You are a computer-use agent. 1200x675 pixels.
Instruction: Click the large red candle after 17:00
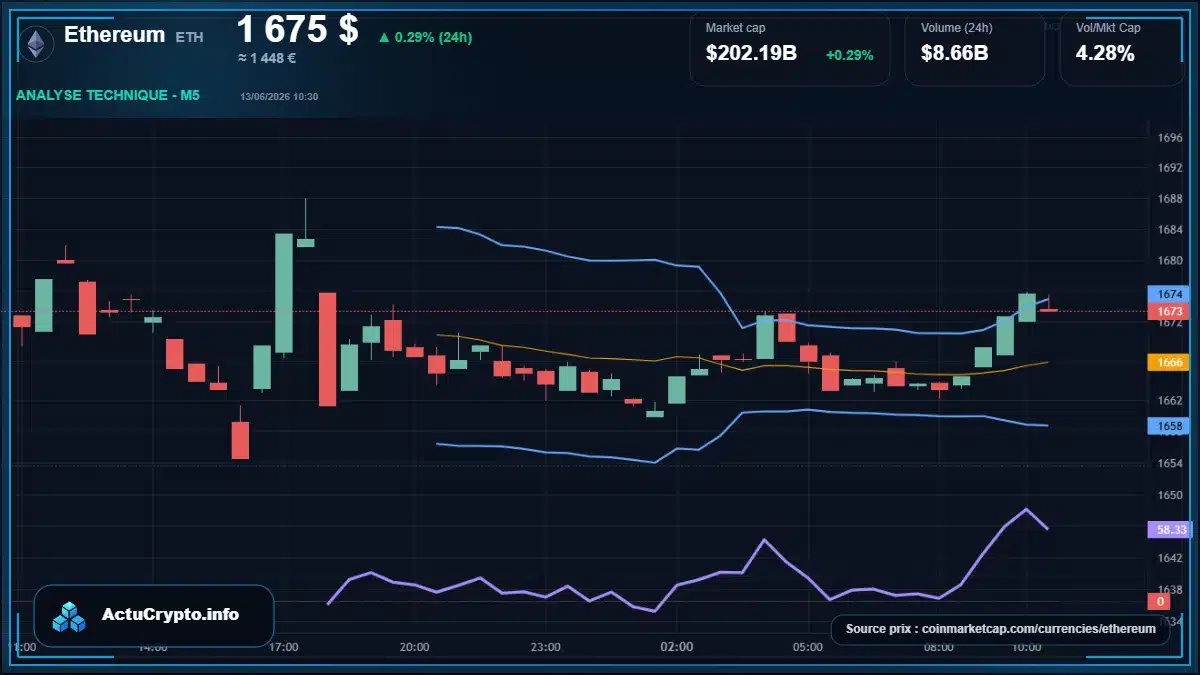327,349
